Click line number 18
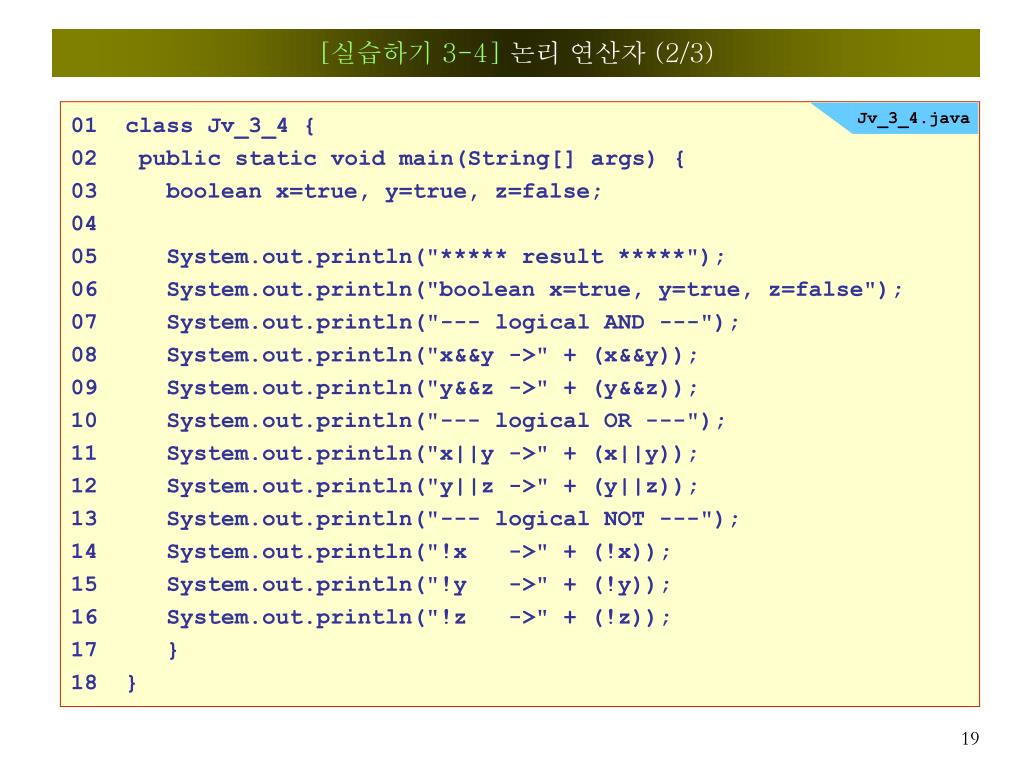Image resolution: width=1024 pixels, height=768 pixels. [x=84, y=682]
